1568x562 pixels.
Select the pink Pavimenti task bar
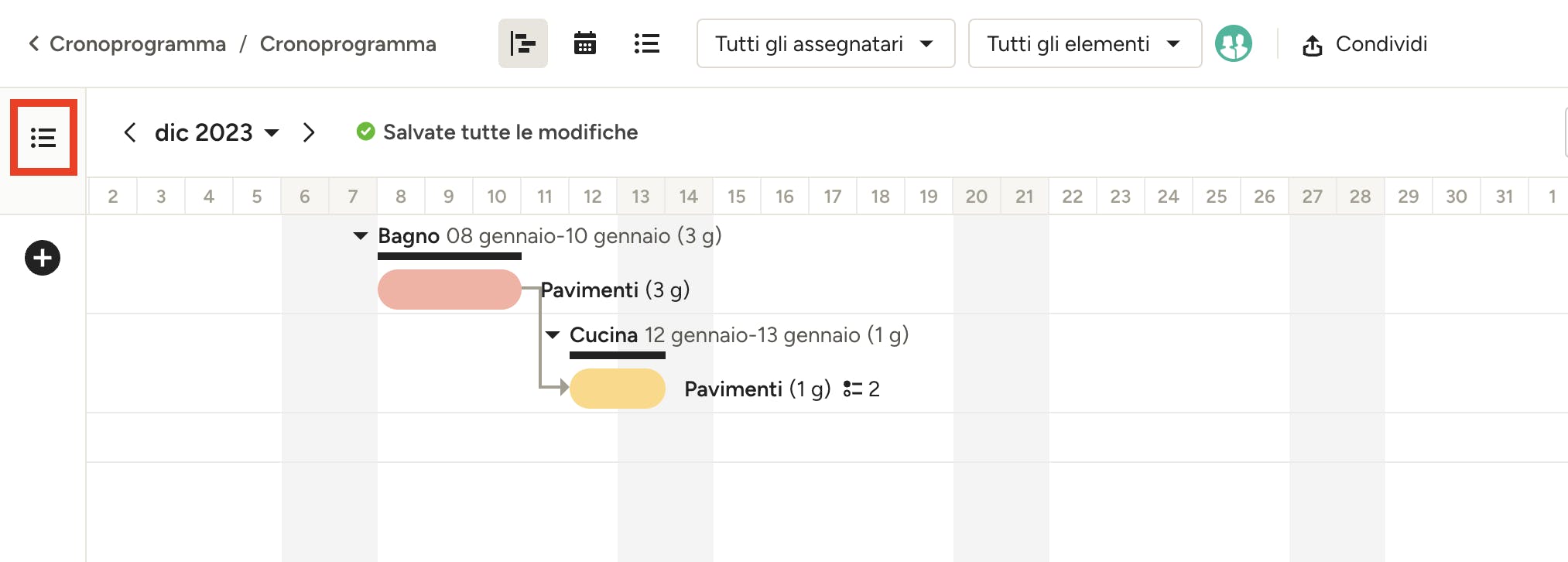coord(449,290)
